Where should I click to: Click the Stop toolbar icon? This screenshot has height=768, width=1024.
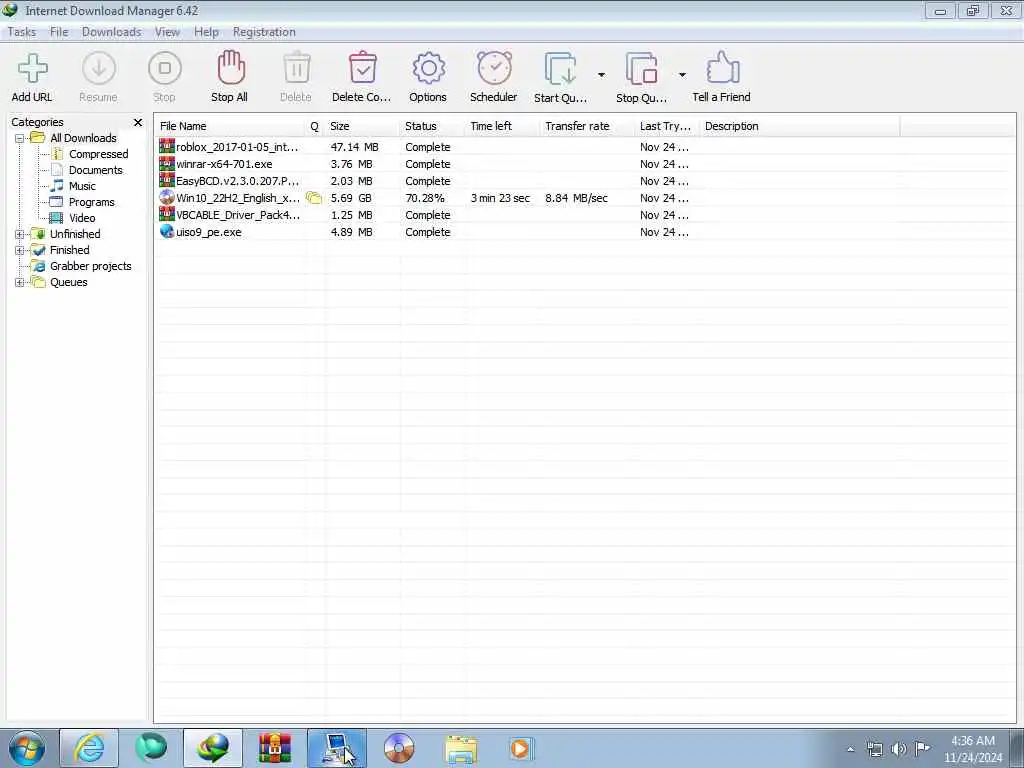tap(164, 69)
